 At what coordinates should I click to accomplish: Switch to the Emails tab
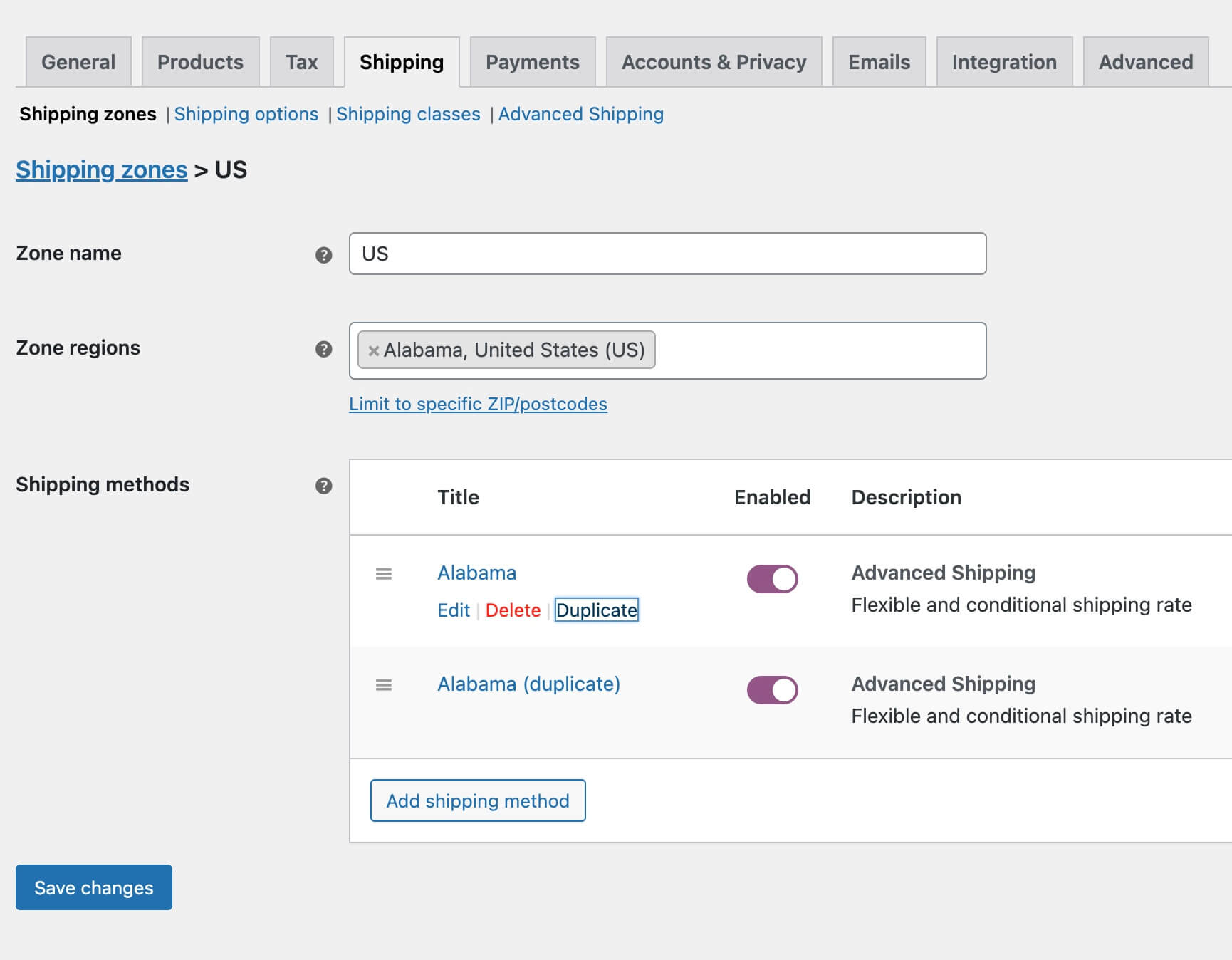coord(879,62)
